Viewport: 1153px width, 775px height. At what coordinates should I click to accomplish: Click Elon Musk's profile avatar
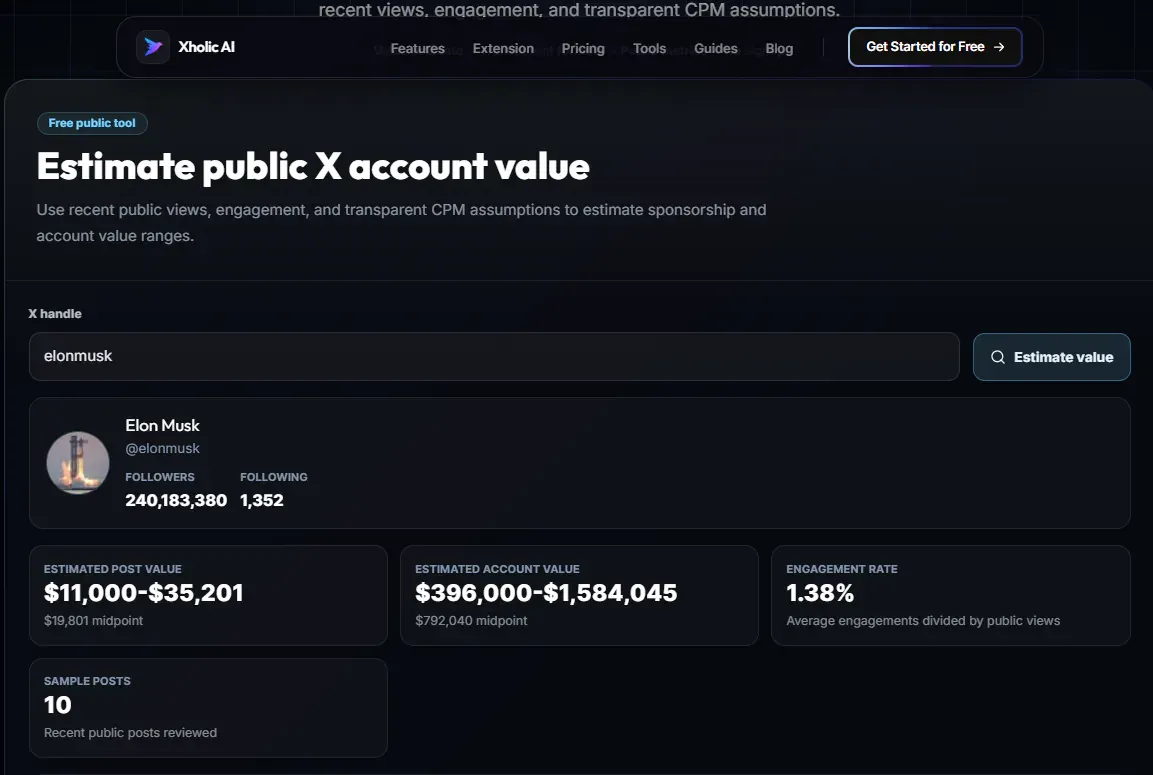pyautogui.click(x=78, y=462)
